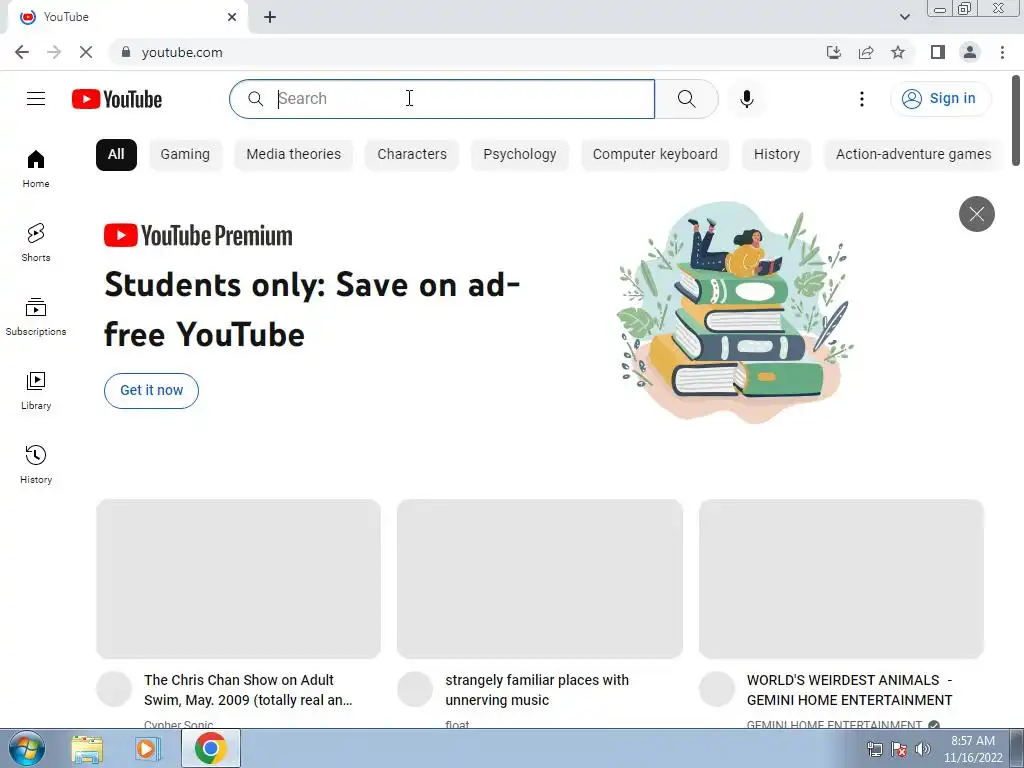
Task: Click the search magnifier button
Action: pyautogui.click(x=686, y=99)
